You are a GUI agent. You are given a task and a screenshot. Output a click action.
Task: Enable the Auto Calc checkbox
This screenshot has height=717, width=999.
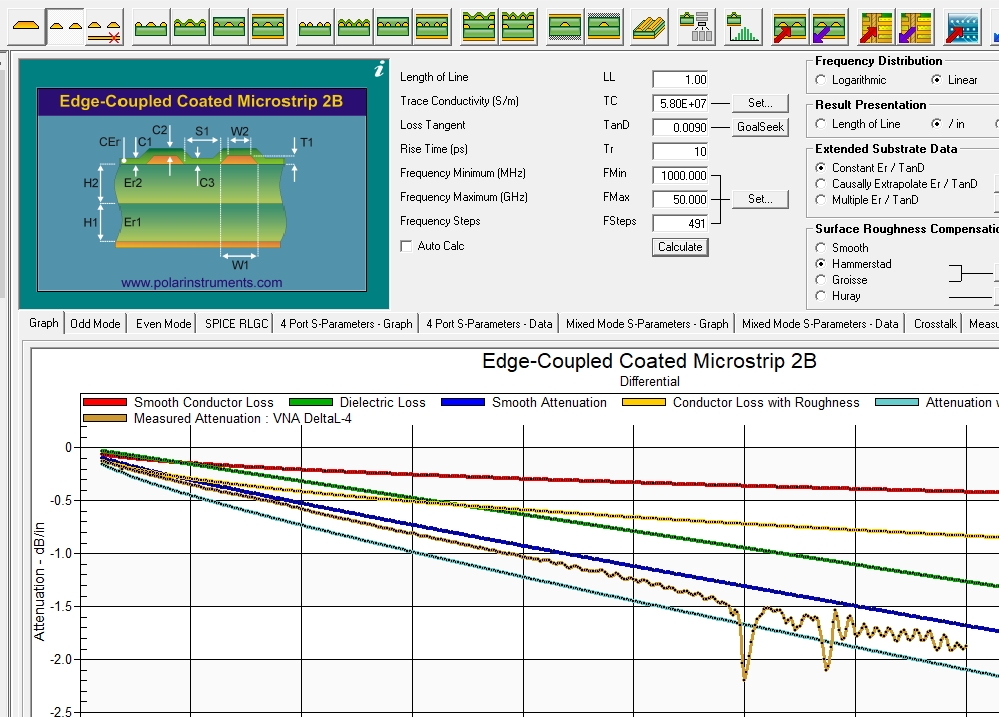406,246
